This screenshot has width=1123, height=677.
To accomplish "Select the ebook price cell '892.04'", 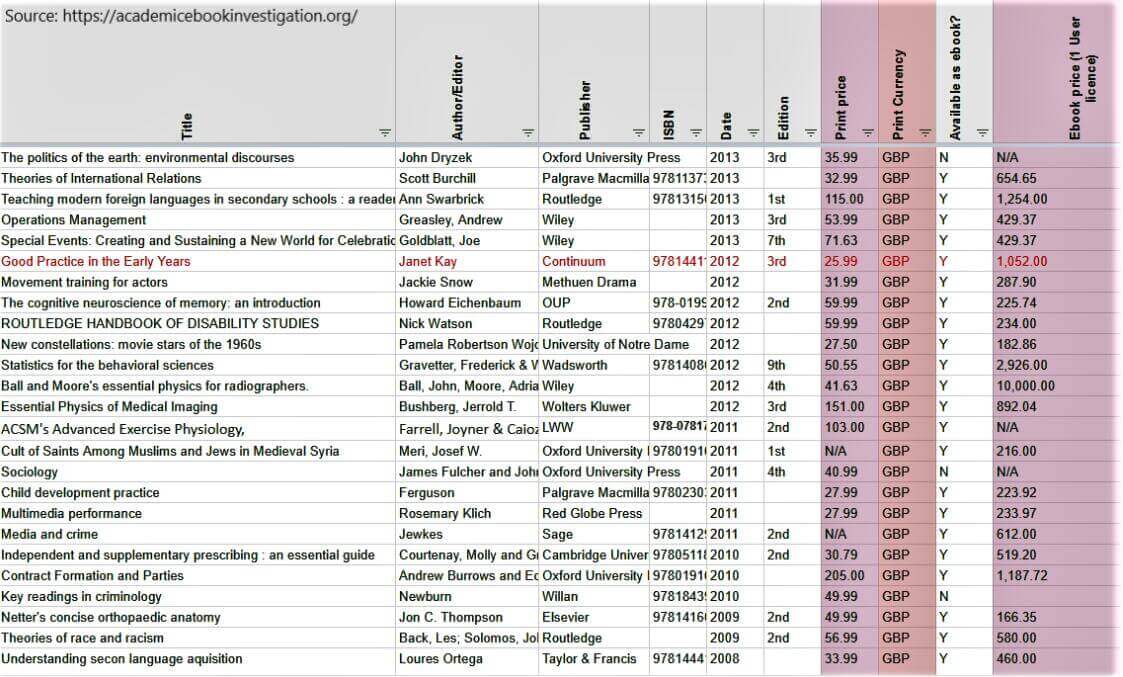I will click(1056, 407).
